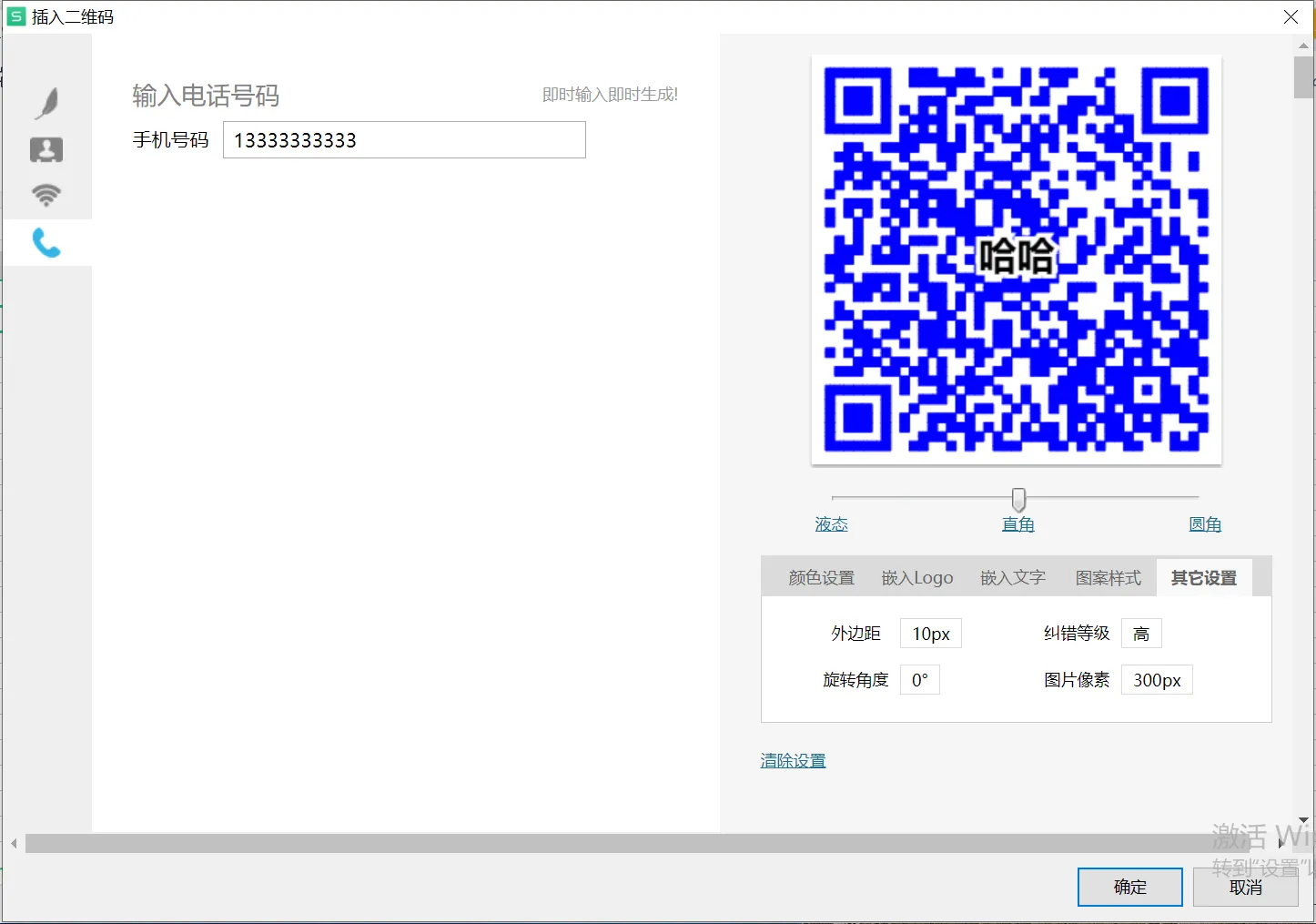The height and width of the screenshot is (924, 1316).
Task: Select the 其它设置 tab
Action: [x=1204, y=578]
